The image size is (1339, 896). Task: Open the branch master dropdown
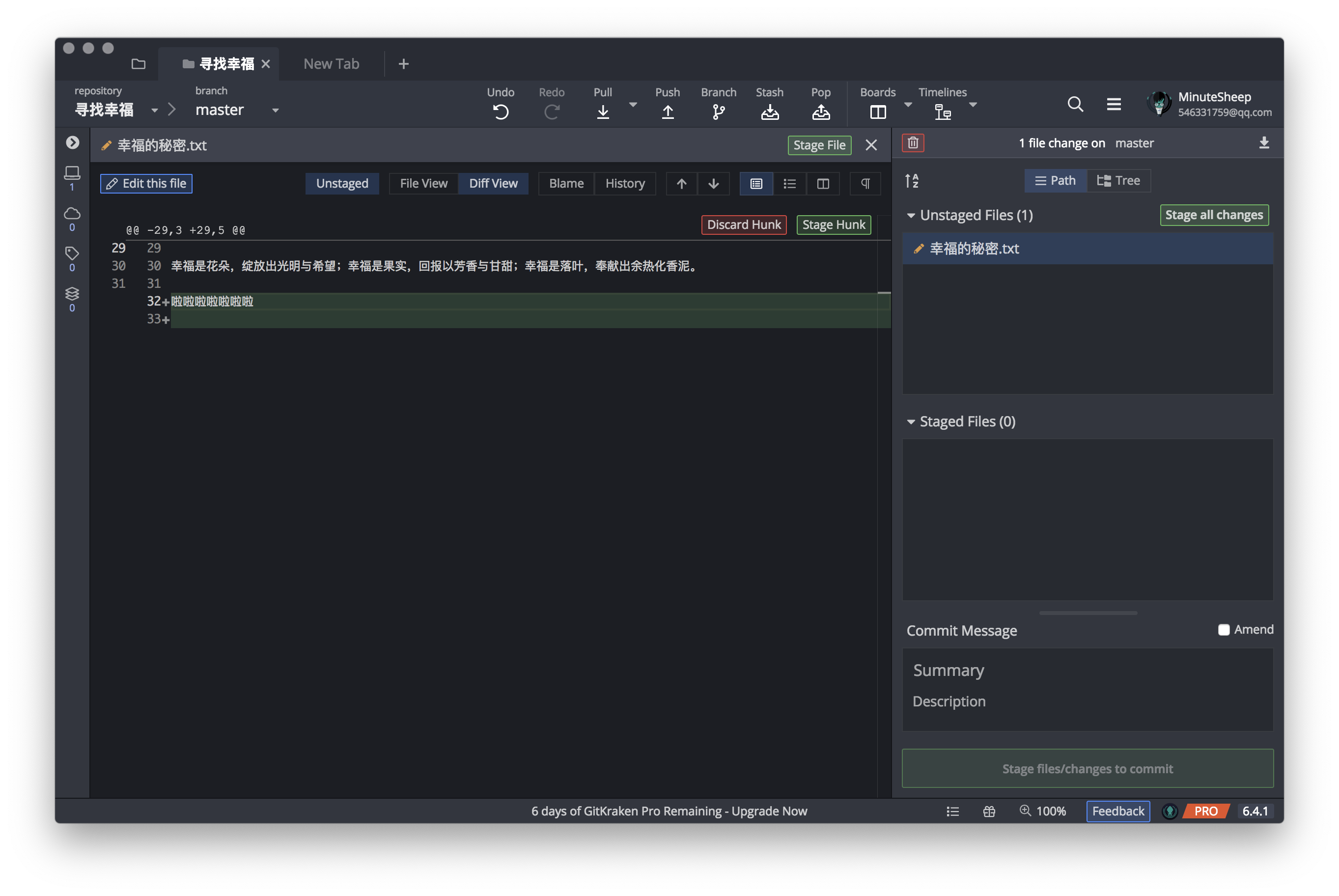coord(276,111)
